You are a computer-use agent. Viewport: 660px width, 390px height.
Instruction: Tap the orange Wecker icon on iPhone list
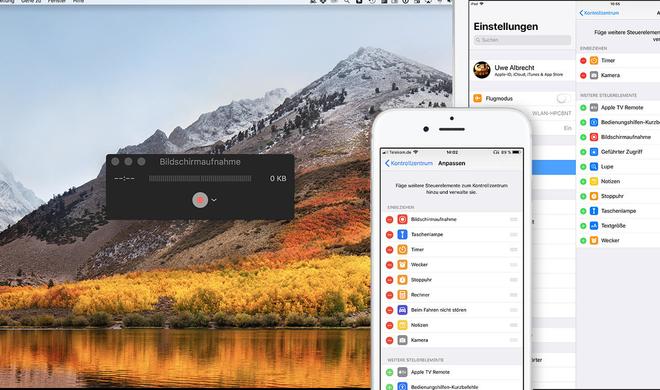(402, 265)
